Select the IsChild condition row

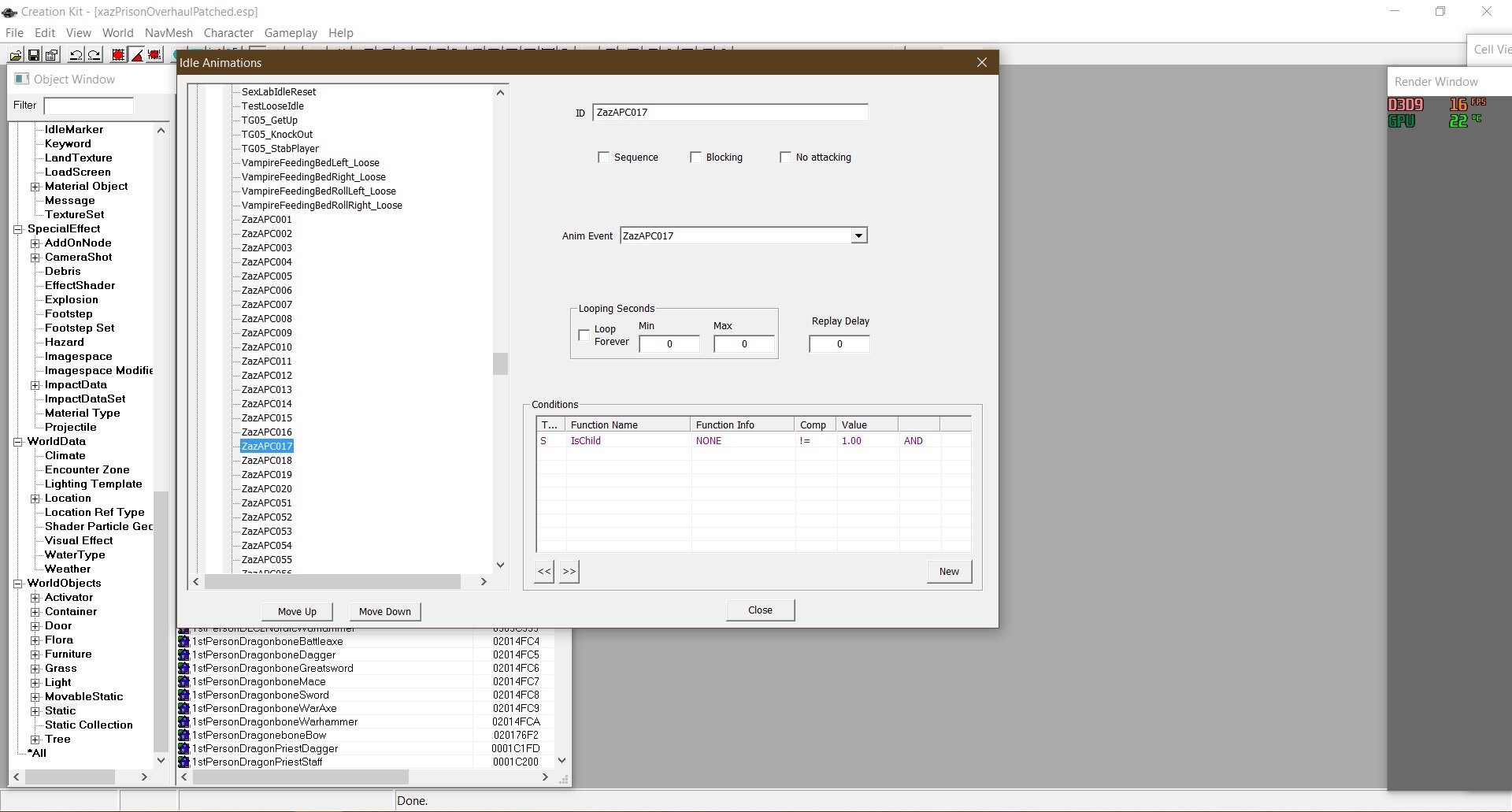(x=754, y=441)
